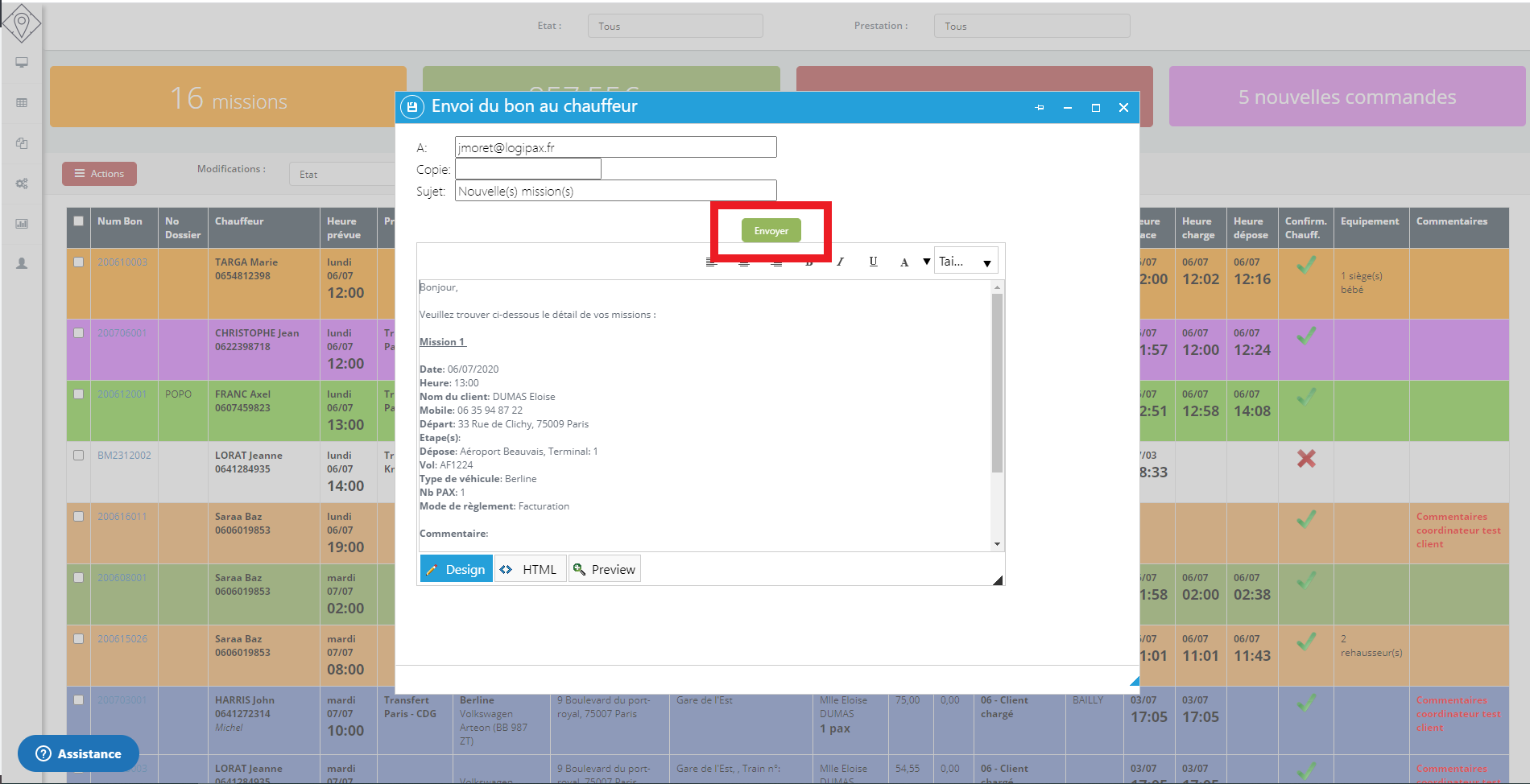Switch to the Preview tab
This screenshot has width=1530, height=784.
pyautogui.click(x=604, y=569)
